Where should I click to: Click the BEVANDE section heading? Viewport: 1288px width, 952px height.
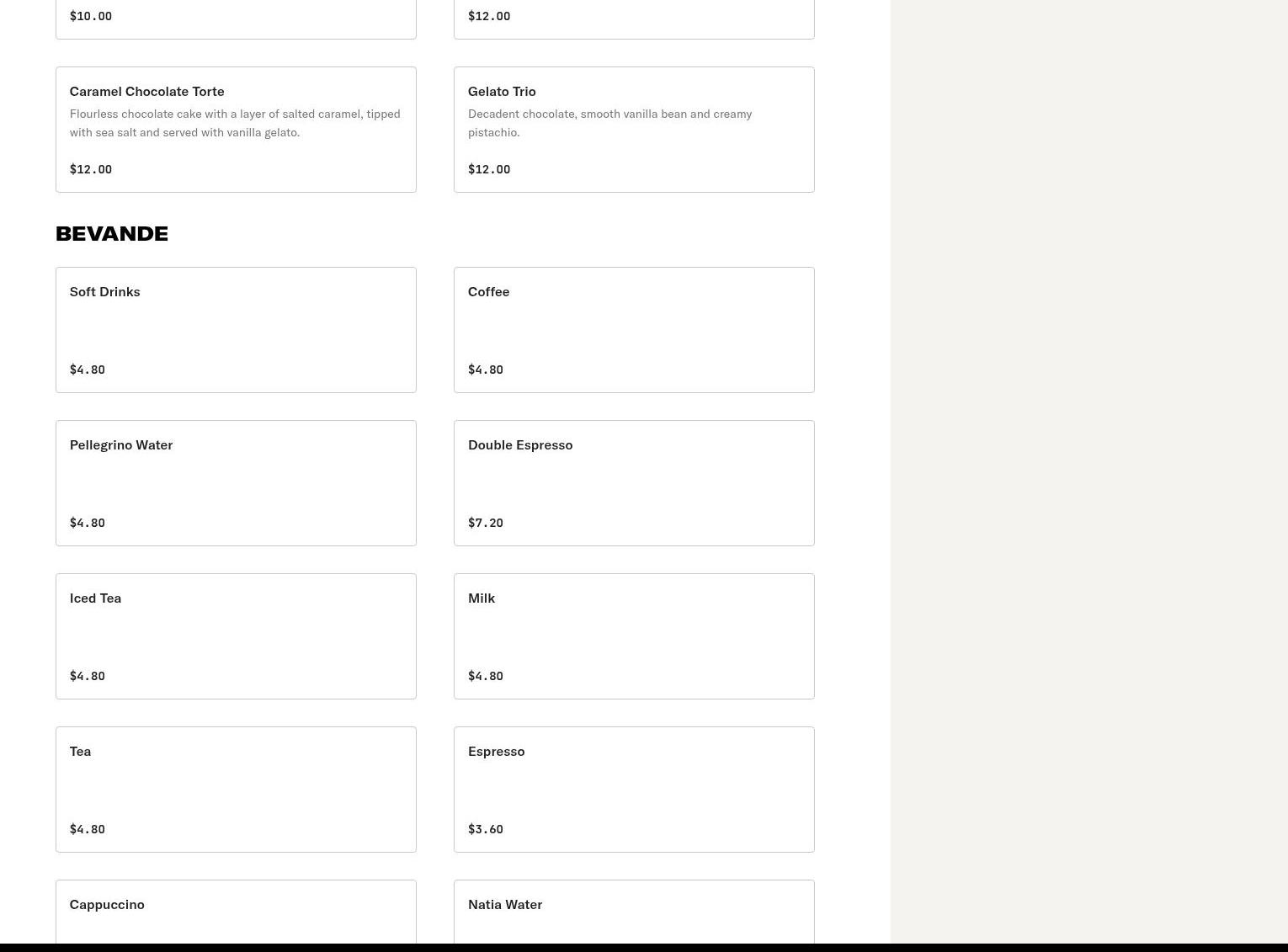tap(112, 233)
